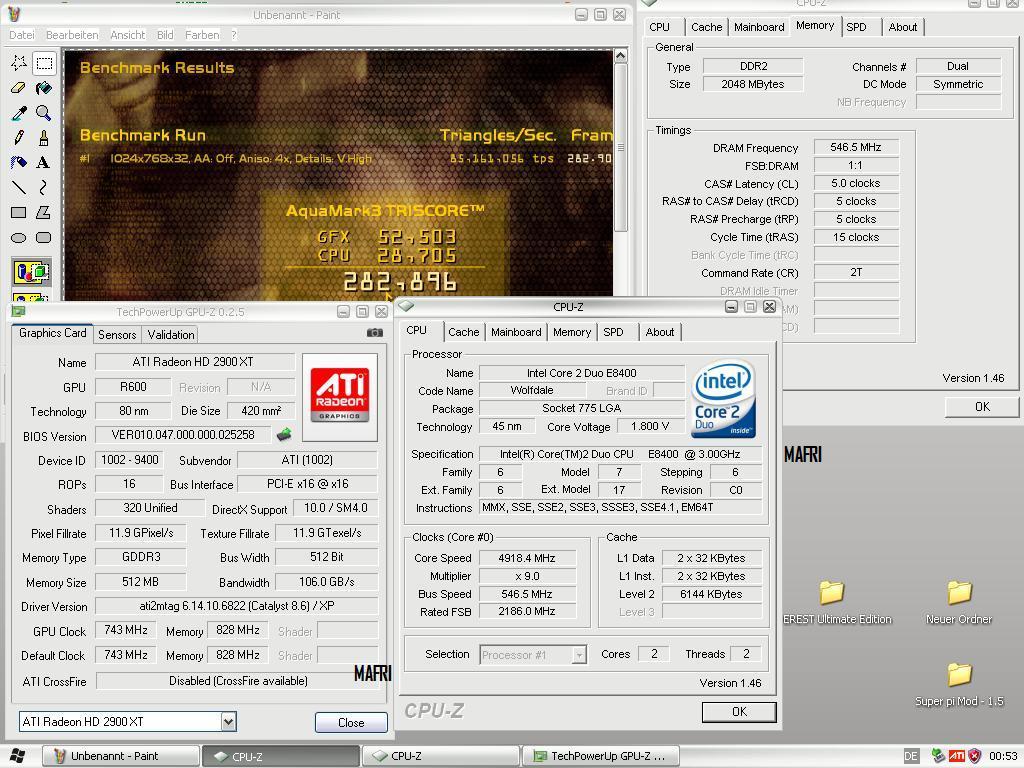Click the Driver Version ati2mtag field
Image resolution: width=1024 pixels, height=768 pixels.
236,606
